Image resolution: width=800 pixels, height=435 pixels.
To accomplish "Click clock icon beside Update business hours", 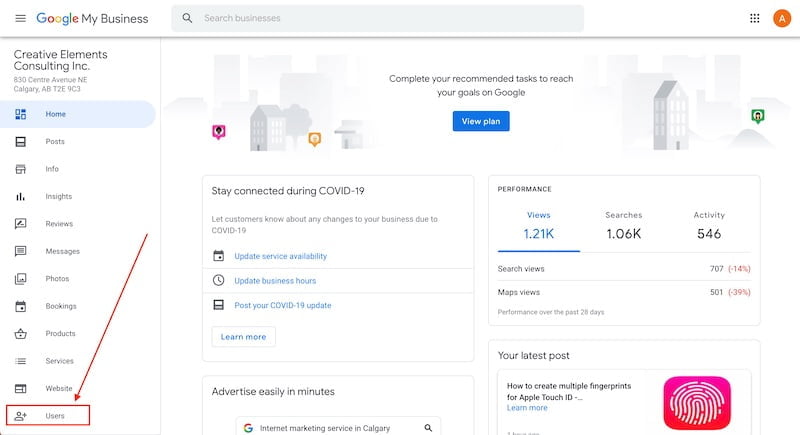I will click(x=218, y=280).
